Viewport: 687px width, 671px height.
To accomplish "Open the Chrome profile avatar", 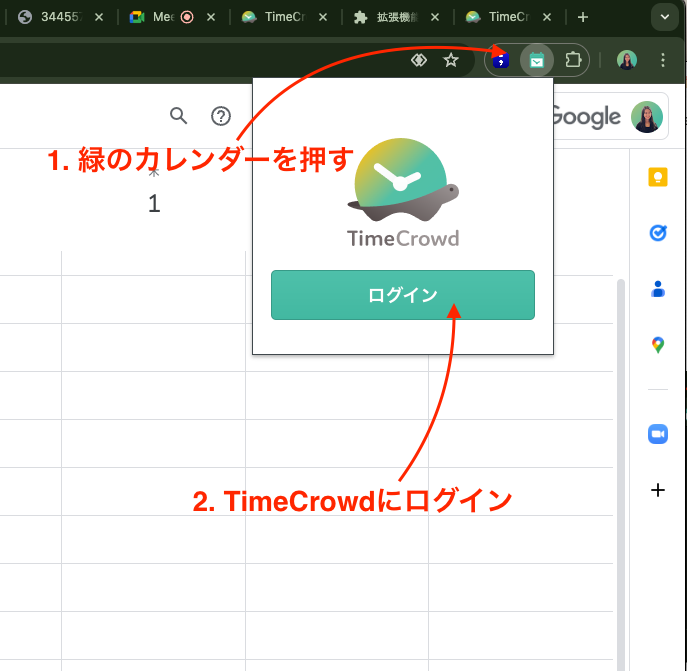I will (x=627, y=60).
